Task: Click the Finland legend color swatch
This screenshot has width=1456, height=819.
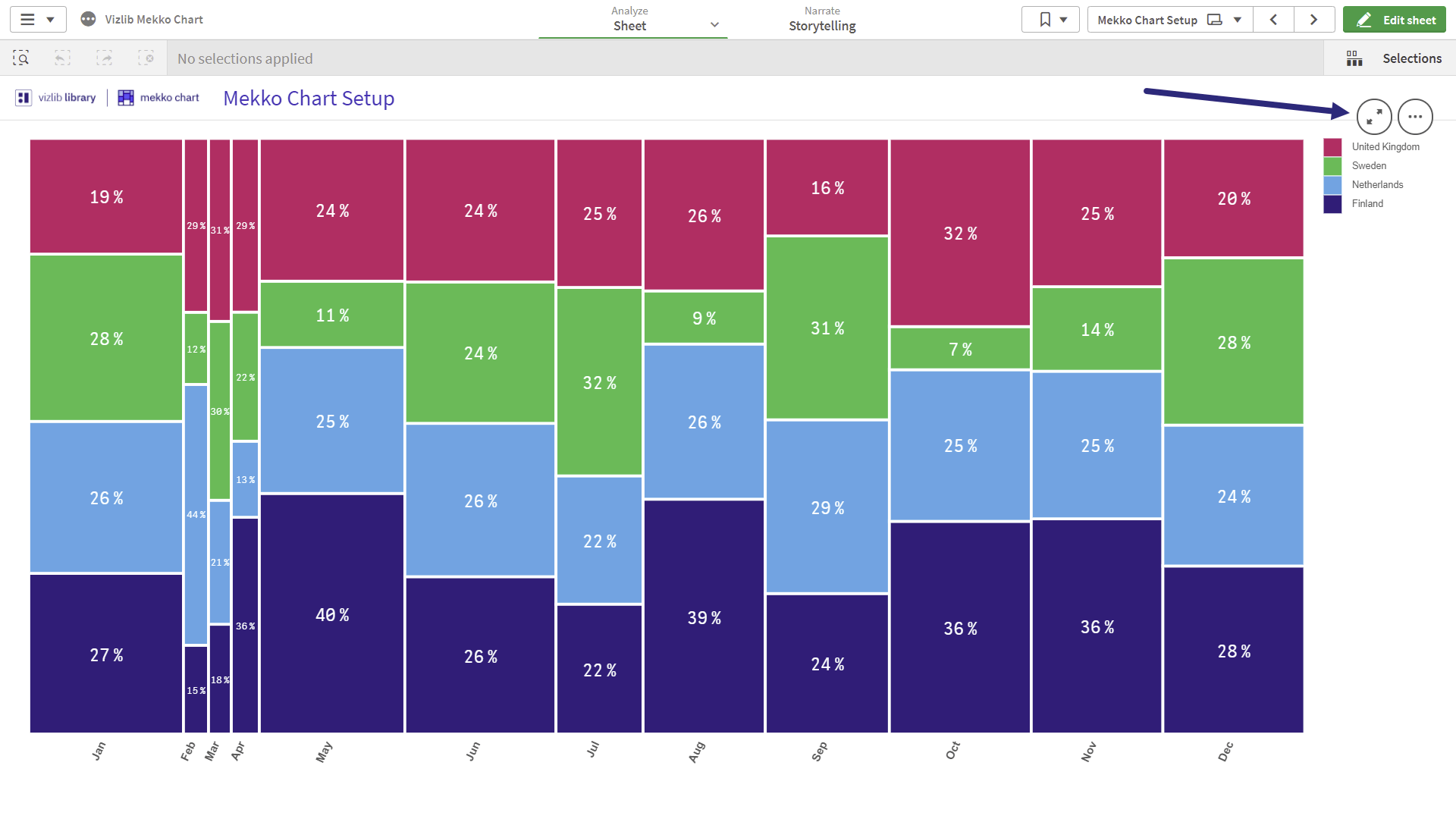Action: tap(1332, 204)
